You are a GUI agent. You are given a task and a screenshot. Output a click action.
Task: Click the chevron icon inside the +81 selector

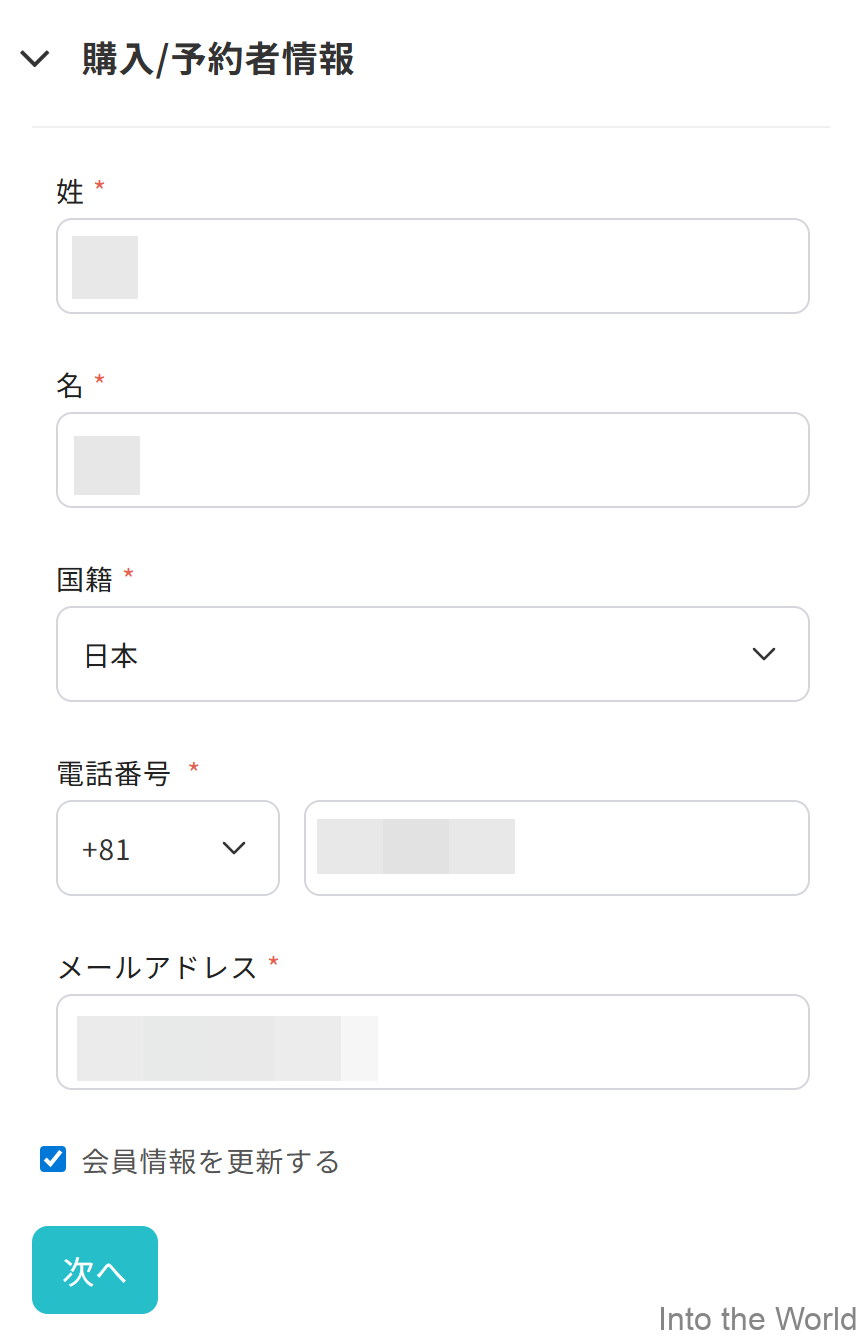coord(233,848)
